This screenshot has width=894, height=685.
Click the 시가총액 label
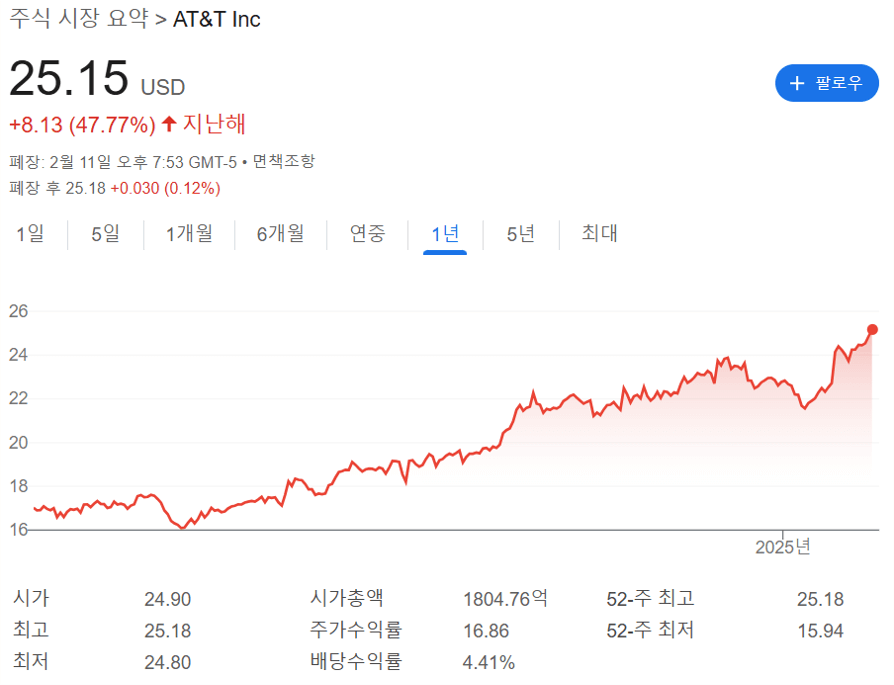point(347,598)
